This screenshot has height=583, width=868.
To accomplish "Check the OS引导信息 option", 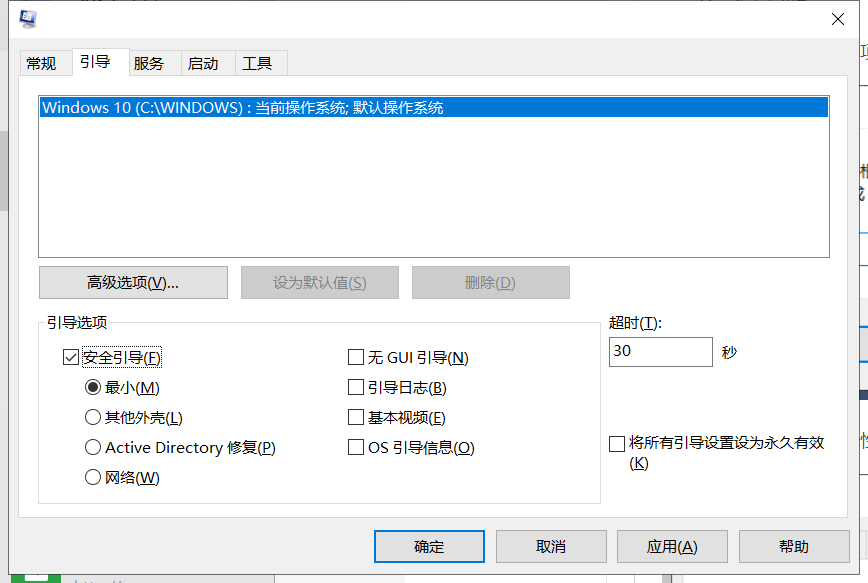I will click(356, 447).
